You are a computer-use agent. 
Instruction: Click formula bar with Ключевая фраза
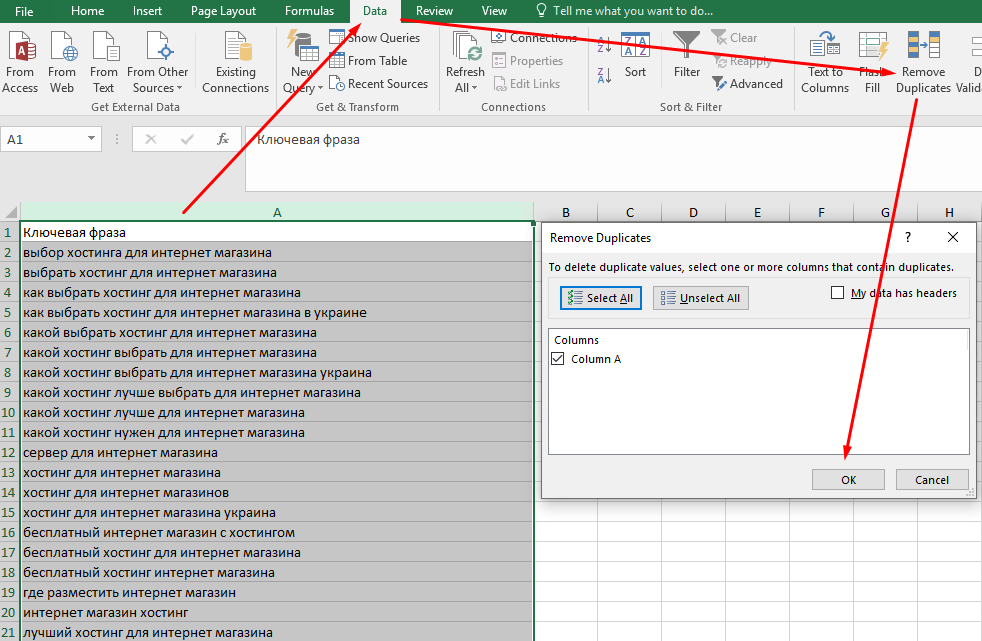coord(613,159)
